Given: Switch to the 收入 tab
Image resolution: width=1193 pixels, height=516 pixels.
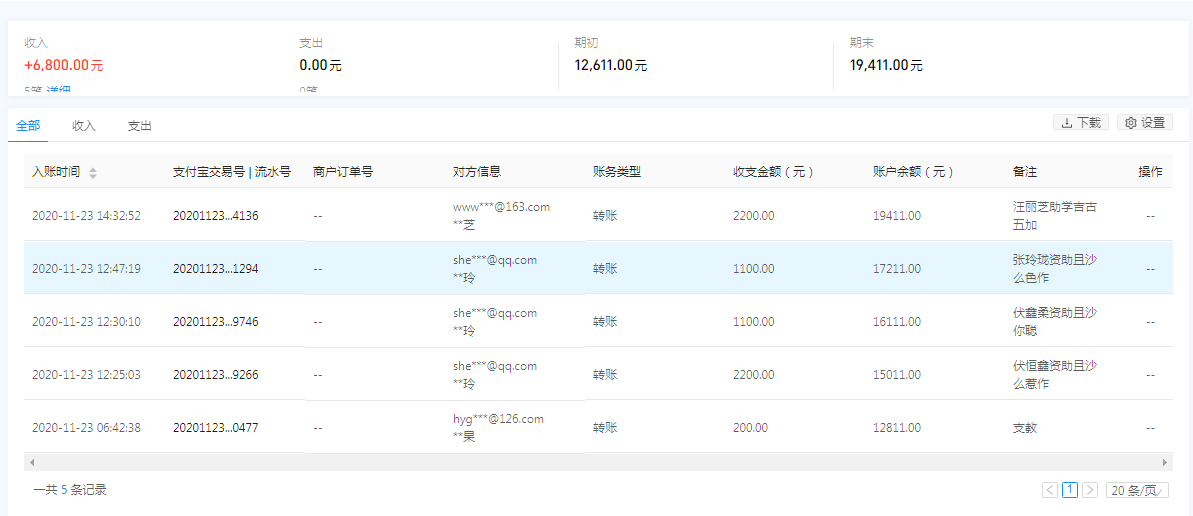Looking at the screenshot, I should tap(84, 126).
